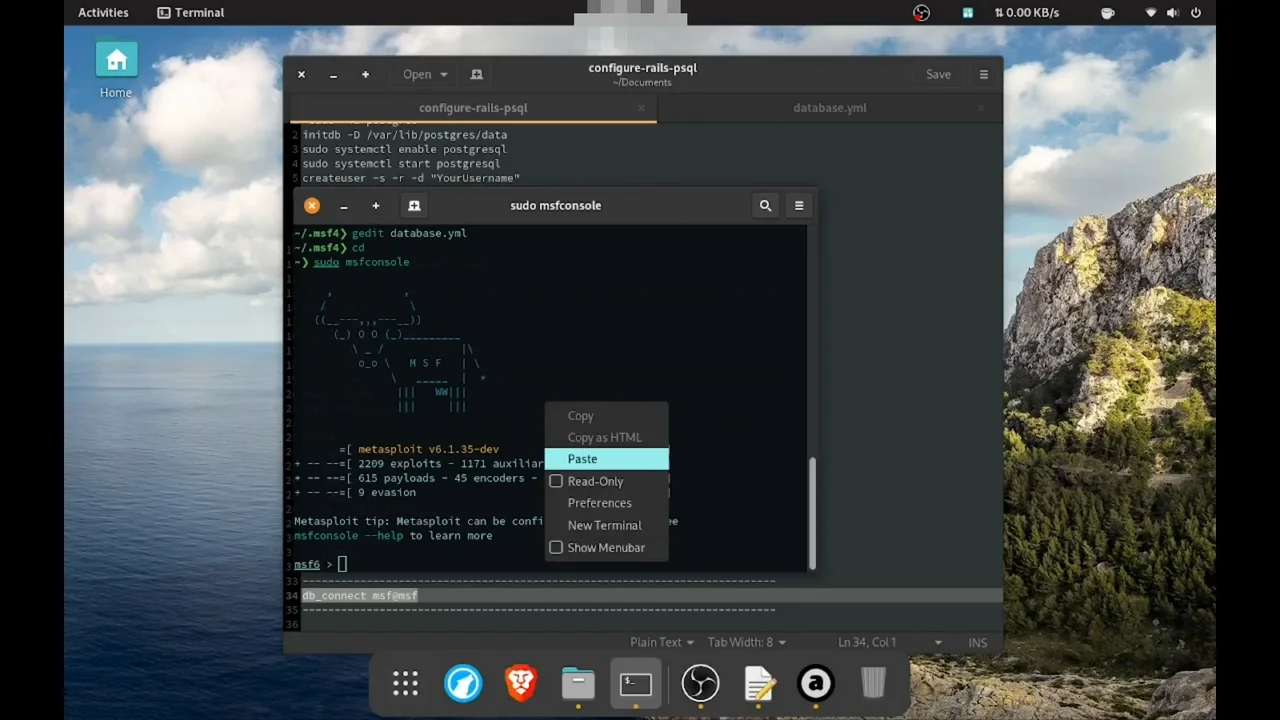Open the Activities overview

[103, 13]
